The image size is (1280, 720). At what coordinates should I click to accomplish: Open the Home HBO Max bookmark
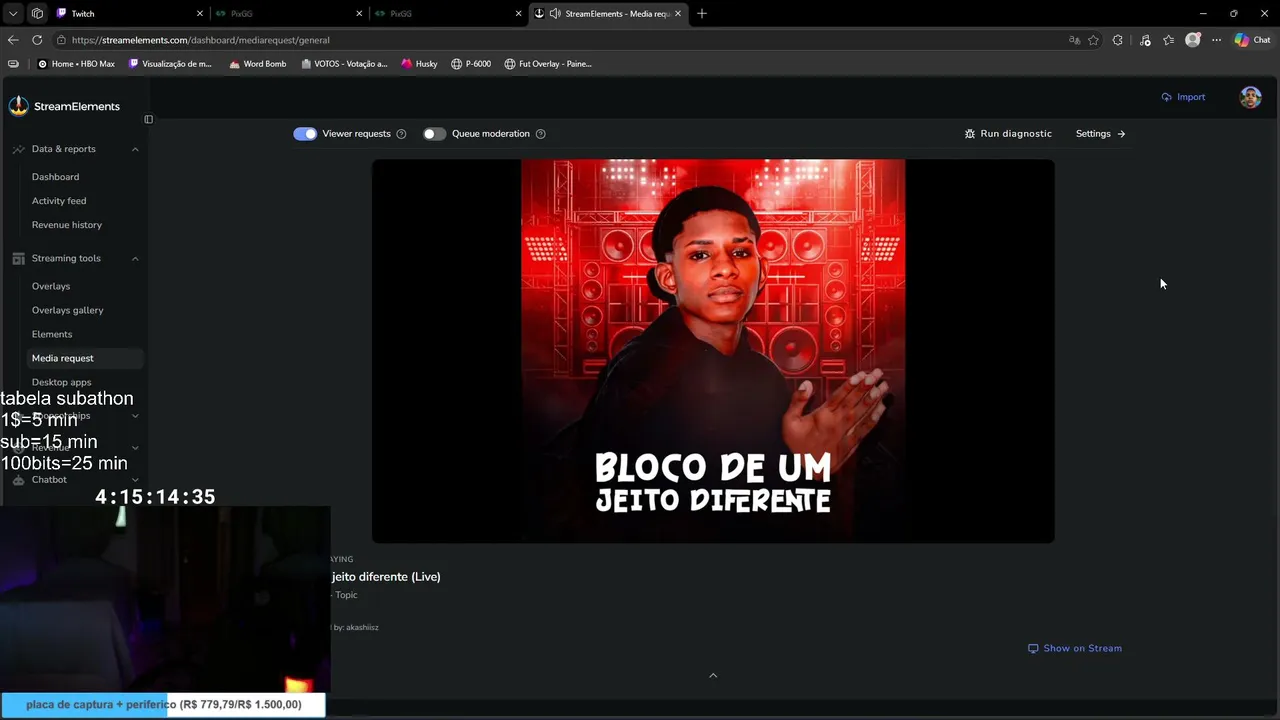[x=76, y=64]
